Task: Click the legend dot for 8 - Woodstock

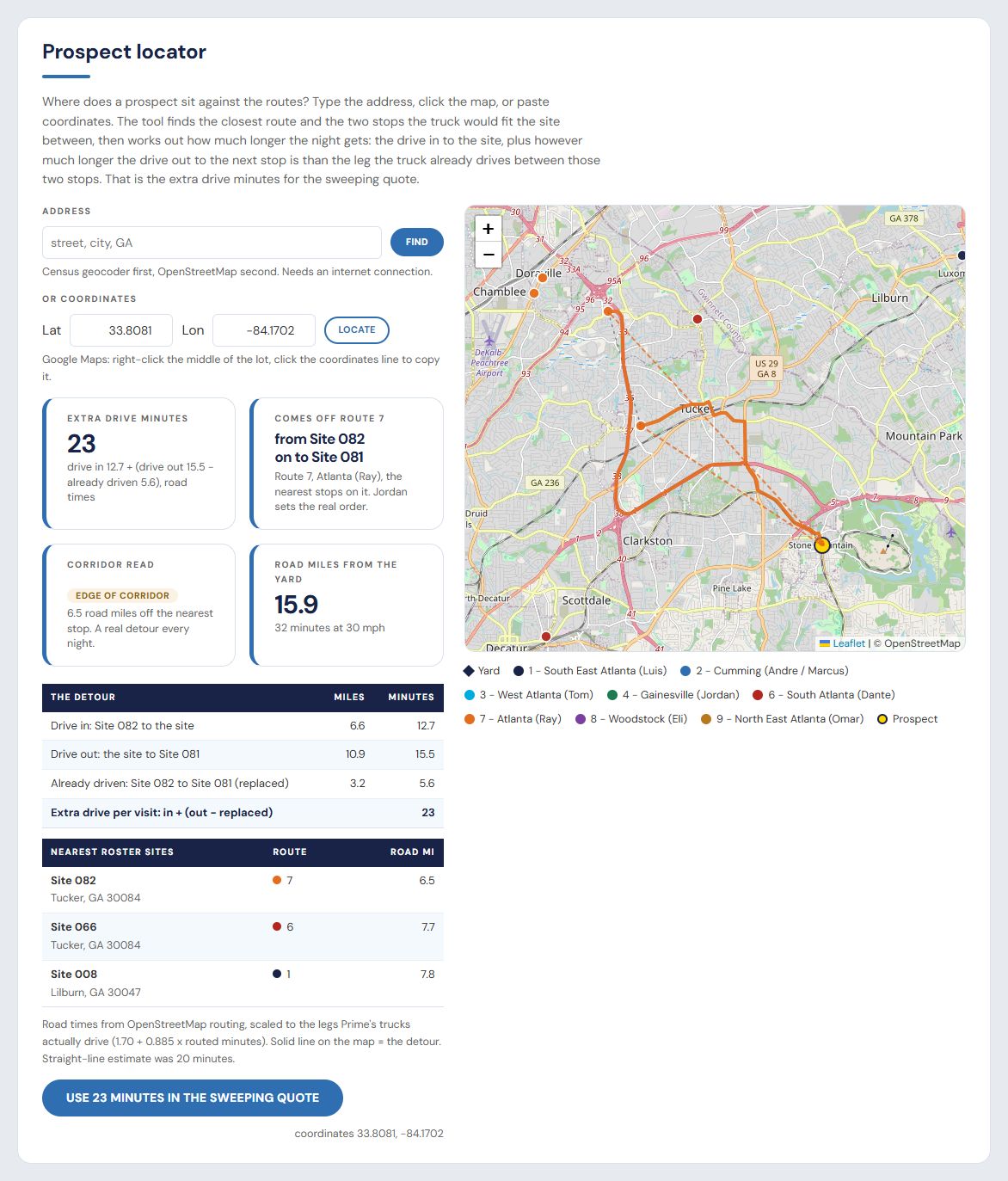Action: [x=581, y=719]
